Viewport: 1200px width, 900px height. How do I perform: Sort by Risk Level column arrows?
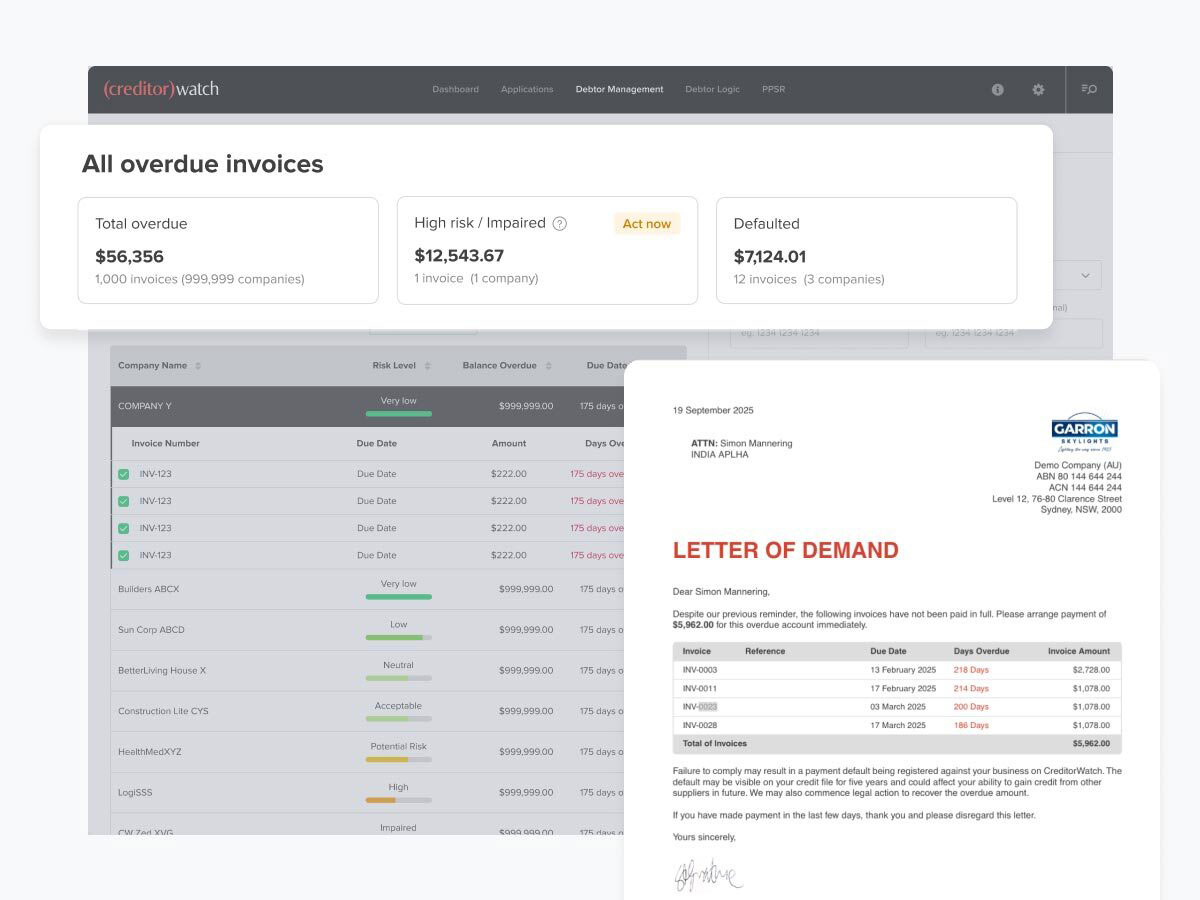[427, 366]
